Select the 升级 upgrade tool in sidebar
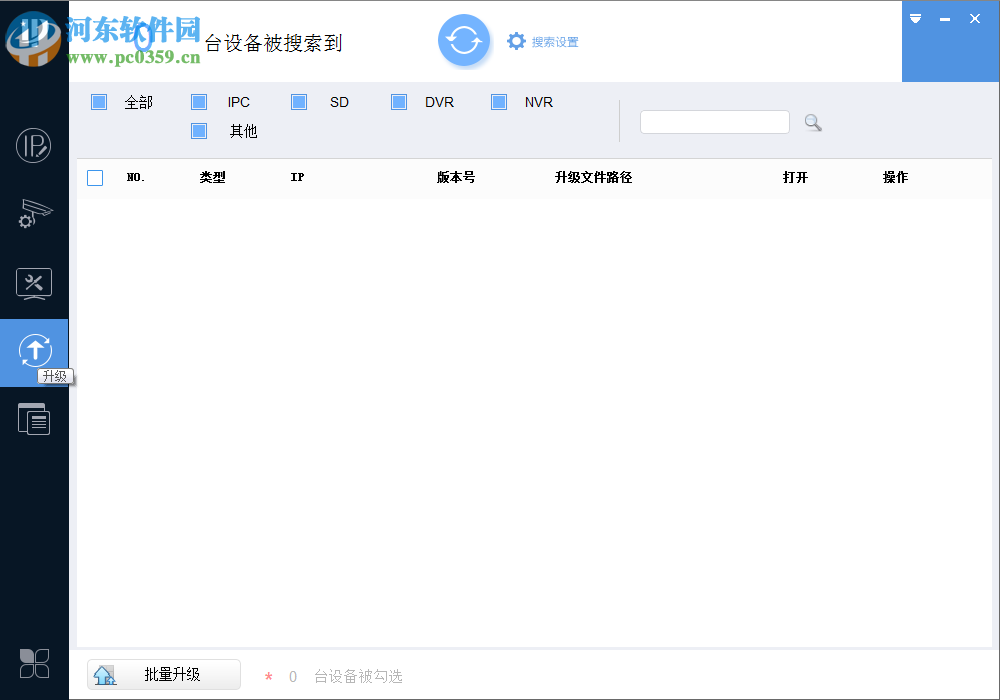The image size is (1000, 700). (34, 352)
